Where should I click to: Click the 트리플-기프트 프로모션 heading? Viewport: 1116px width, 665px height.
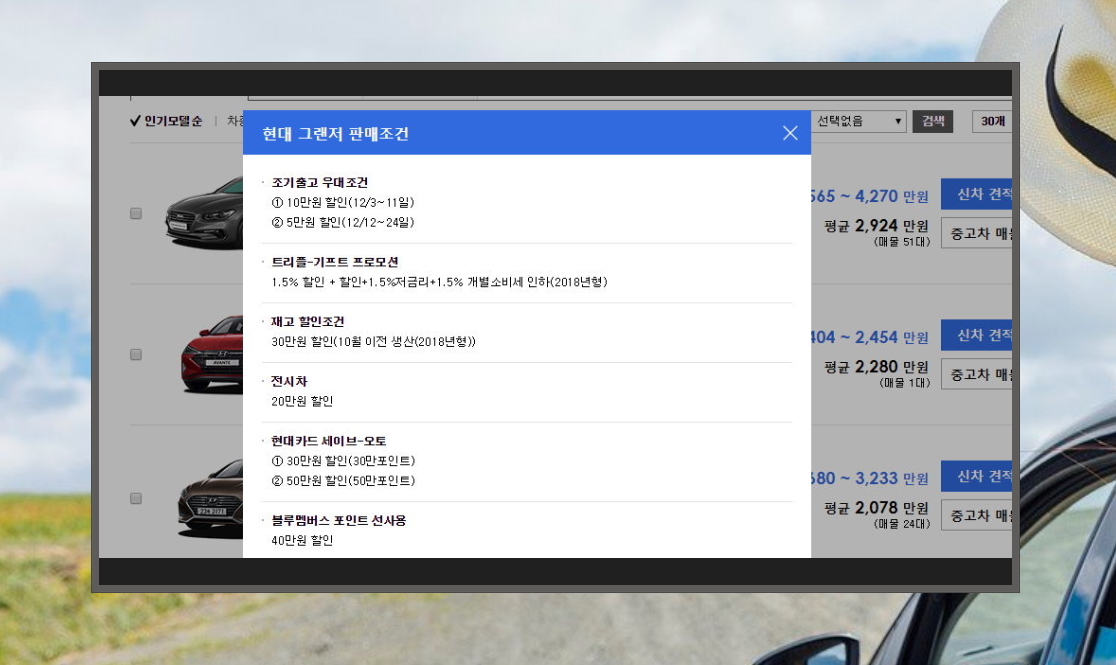pos(335,262)
